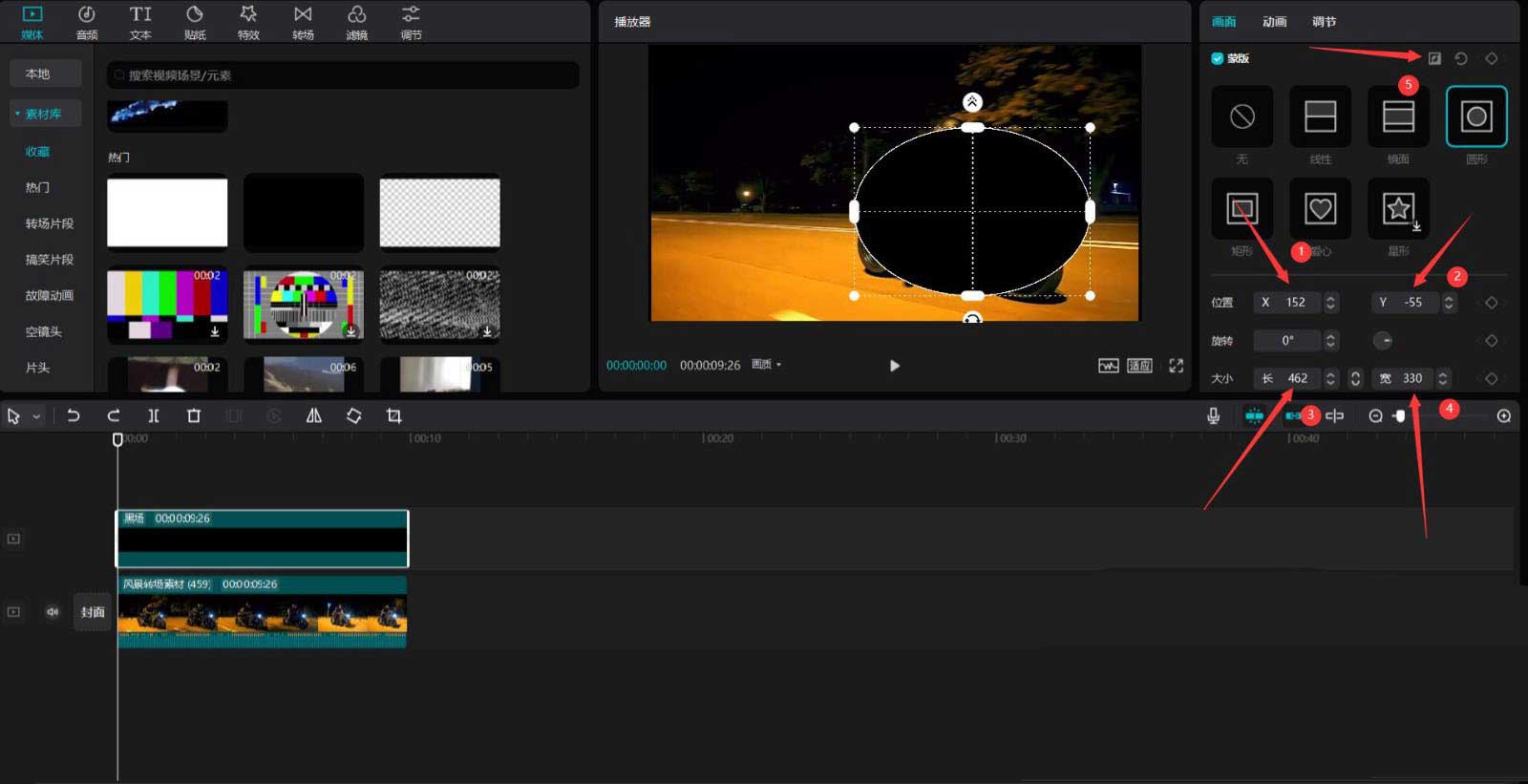Collapse the 素材库 material library section

click(45, 114)
